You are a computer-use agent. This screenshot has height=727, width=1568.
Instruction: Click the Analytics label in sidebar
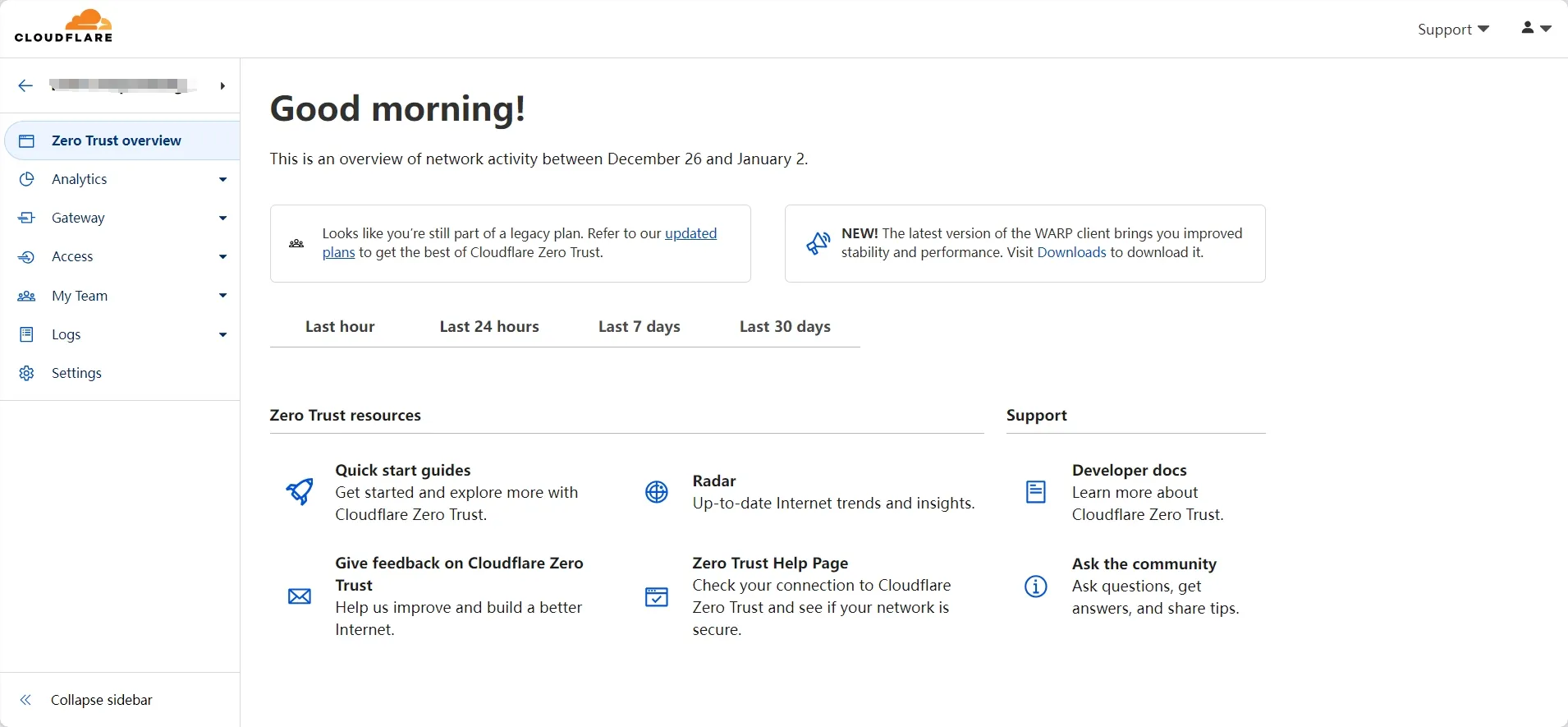79,179
